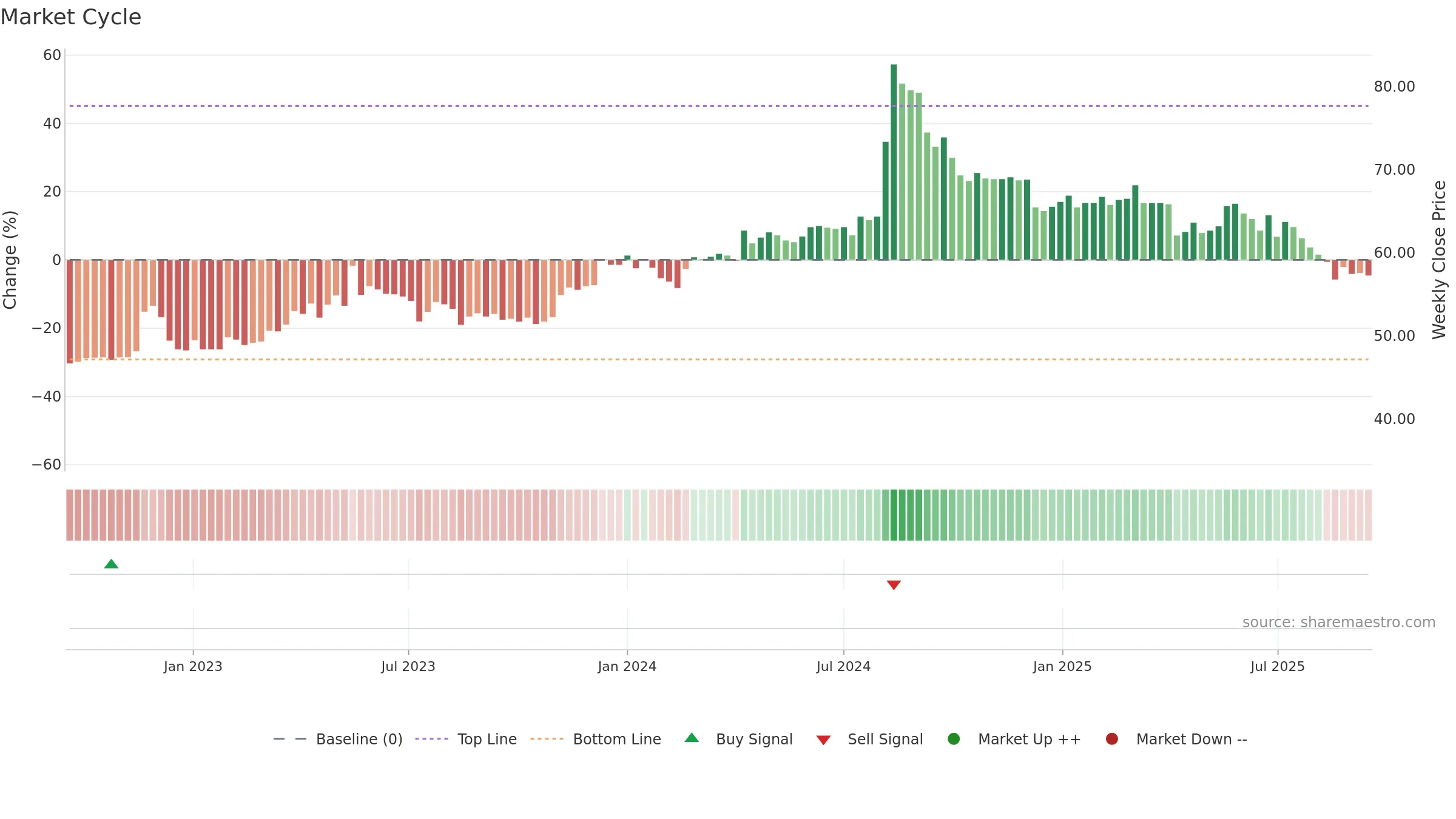Toggle the Market Down -- legend entry
The height and width of the screenshot is (819, 1456).
click(1176, 739)
